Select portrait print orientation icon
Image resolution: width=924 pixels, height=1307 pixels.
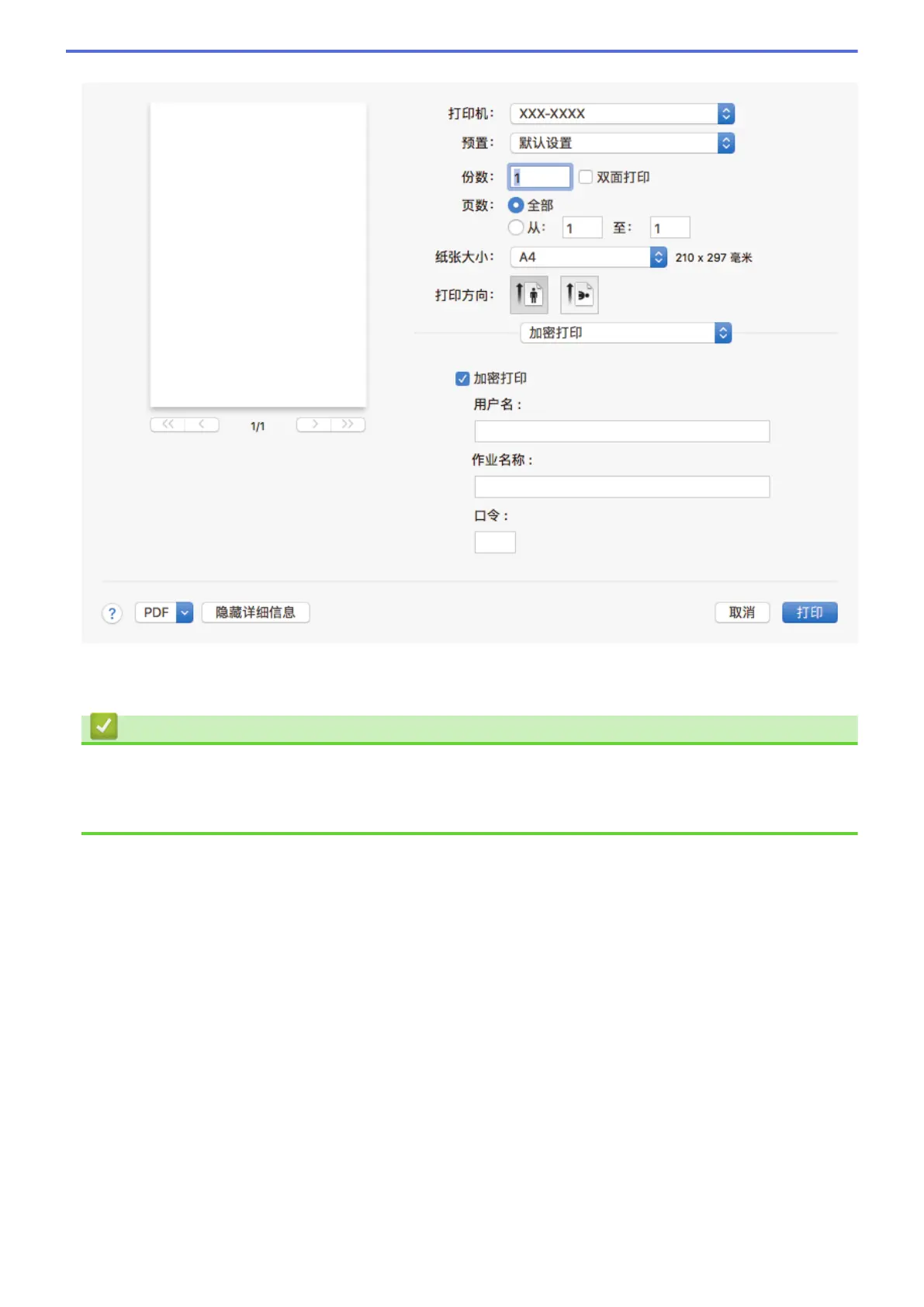click(x=528, y=295)
